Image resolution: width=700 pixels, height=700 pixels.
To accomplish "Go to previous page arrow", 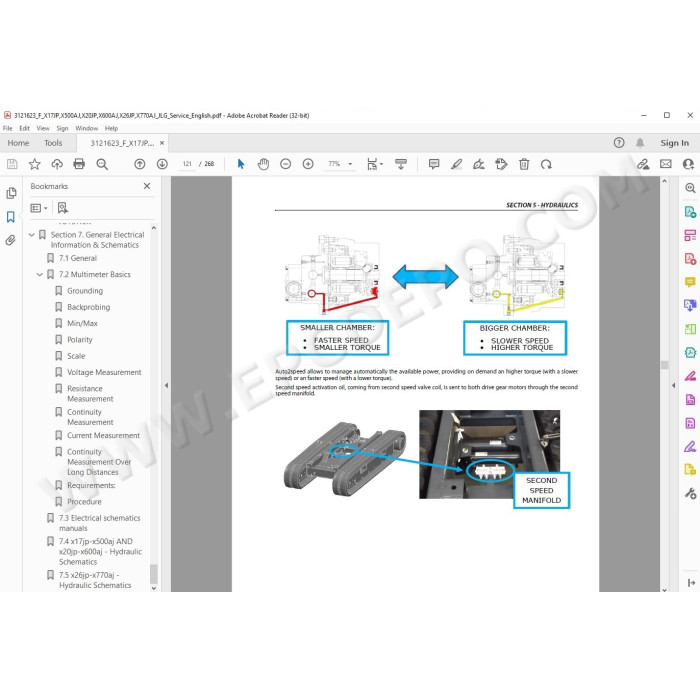I will pyautogui.click(x=140, y=164).
